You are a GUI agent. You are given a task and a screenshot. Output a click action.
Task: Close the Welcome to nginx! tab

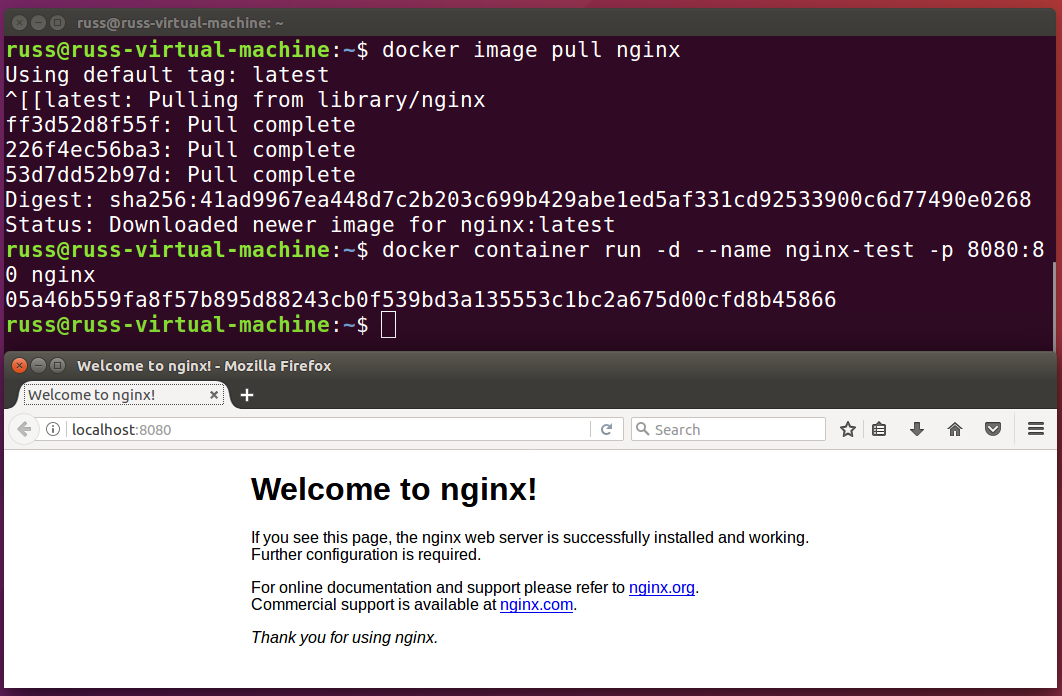point(214,395)
